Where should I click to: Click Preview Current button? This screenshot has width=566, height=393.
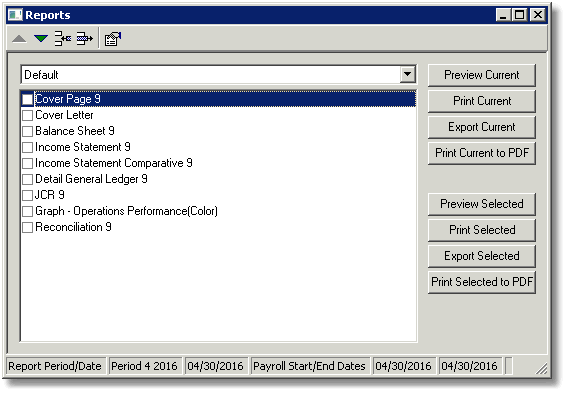482,75
